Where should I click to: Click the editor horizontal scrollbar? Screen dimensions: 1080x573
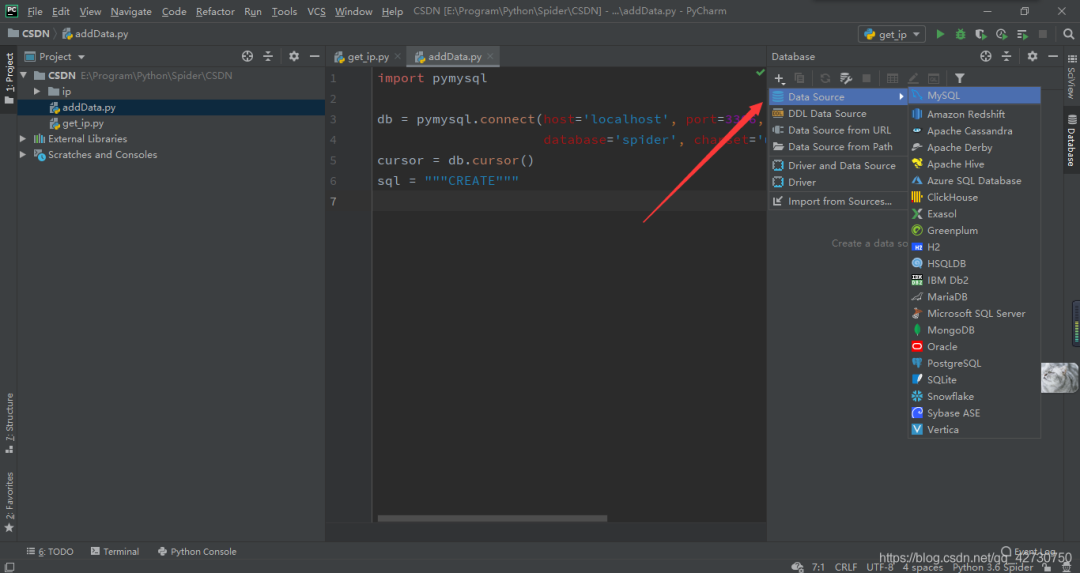[x=492, y=519]
